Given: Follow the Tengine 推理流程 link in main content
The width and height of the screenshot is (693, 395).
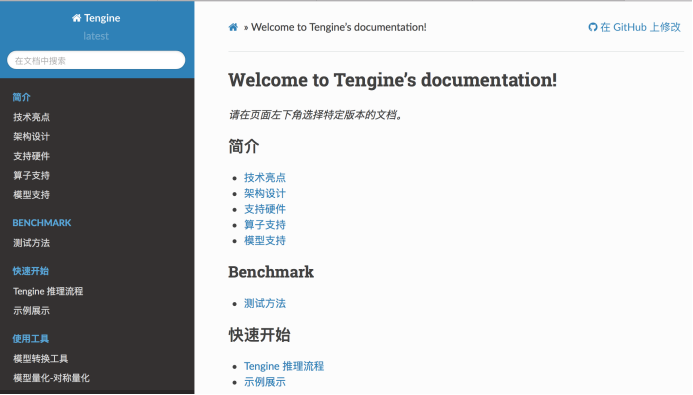Looking at the screenshot, I should 284,366.
